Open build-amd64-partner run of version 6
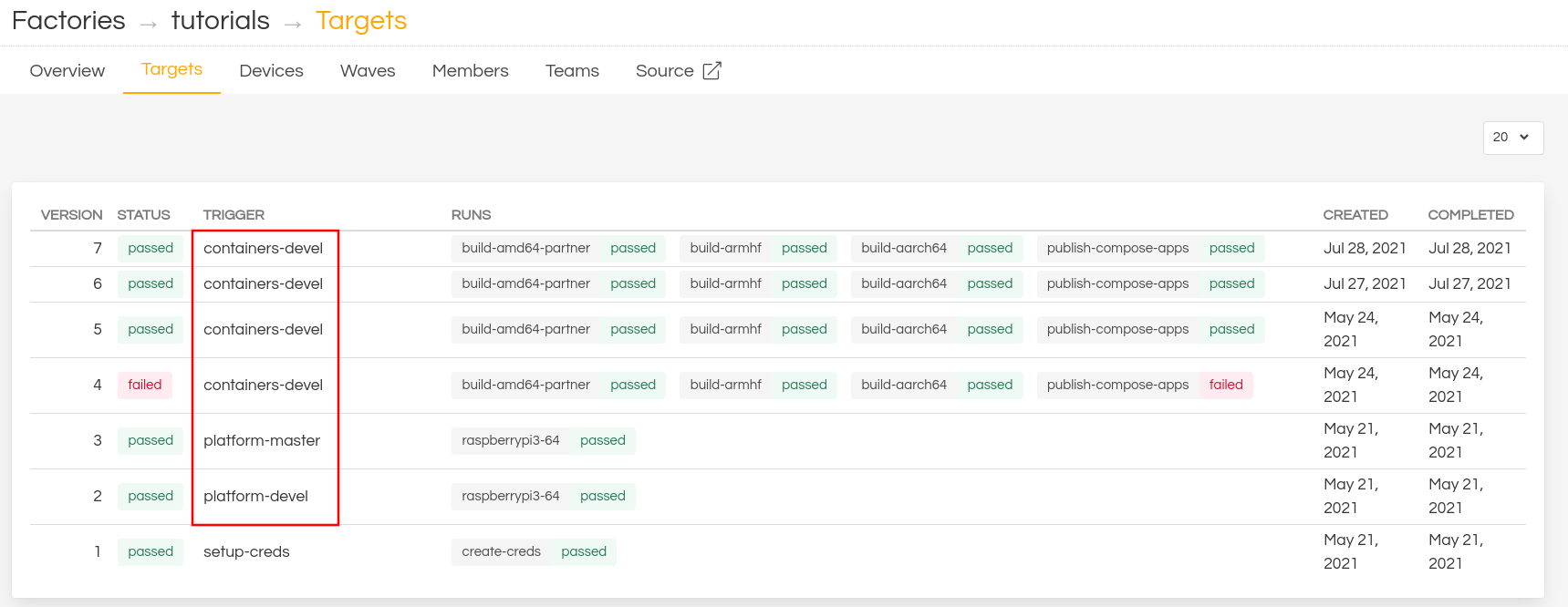The height and width of the screenshot is (607, 1568). pyautogui.click(x=558, y=283)
